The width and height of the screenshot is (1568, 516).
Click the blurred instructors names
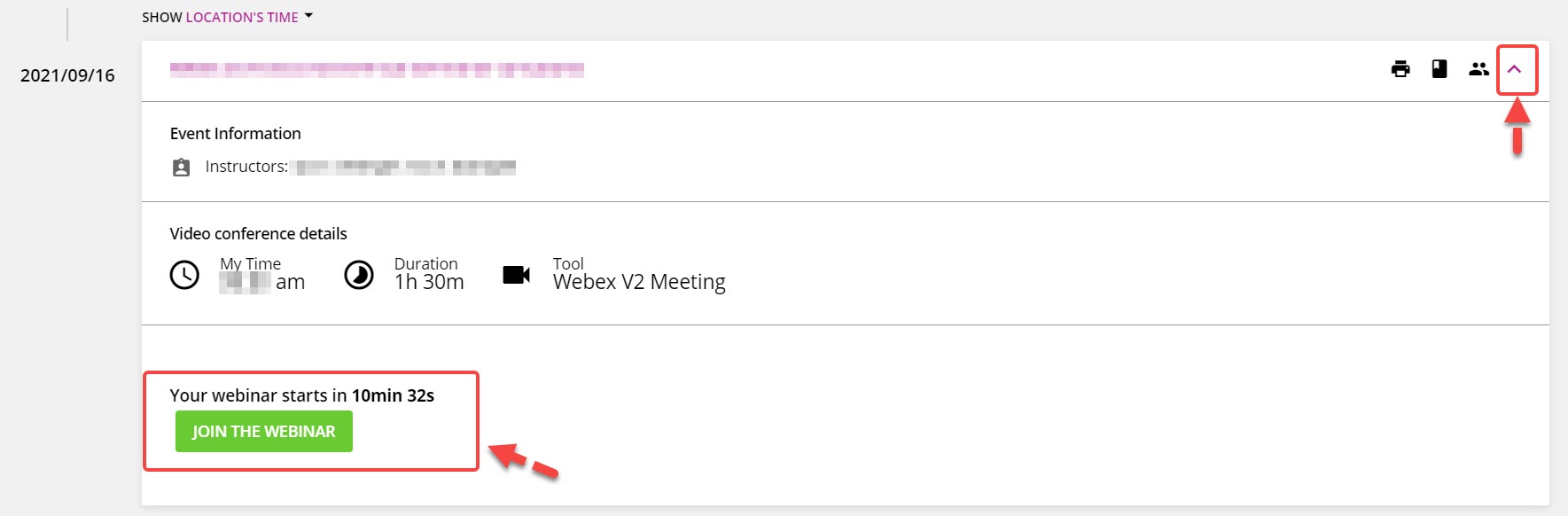405,167
